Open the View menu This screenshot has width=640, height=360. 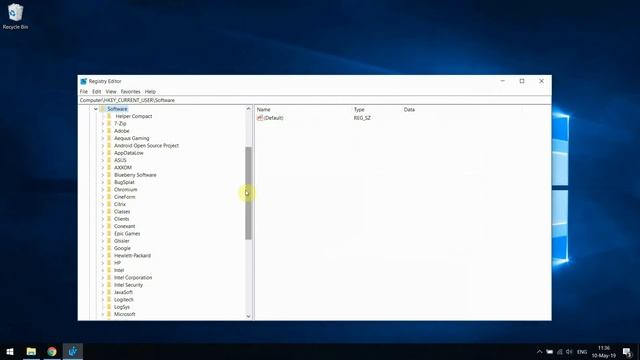[x=111, y=91]
